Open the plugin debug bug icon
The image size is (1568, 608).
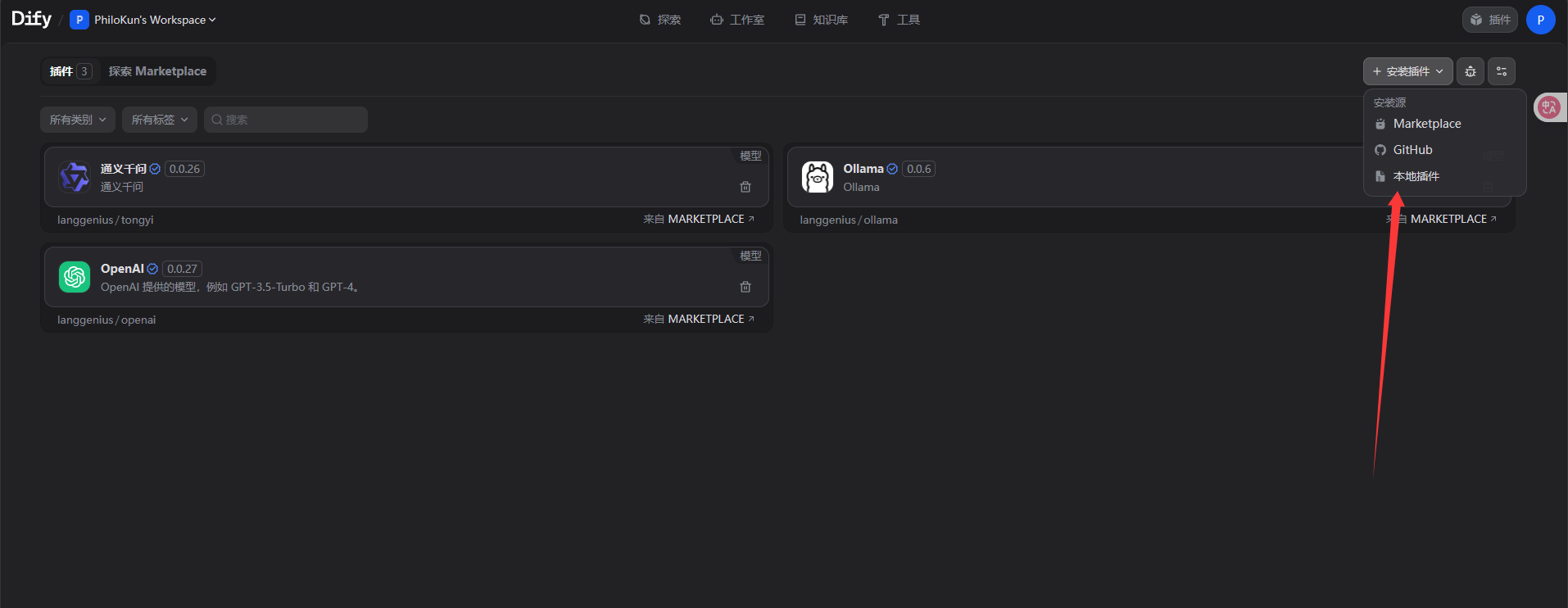coord(1471,71)
